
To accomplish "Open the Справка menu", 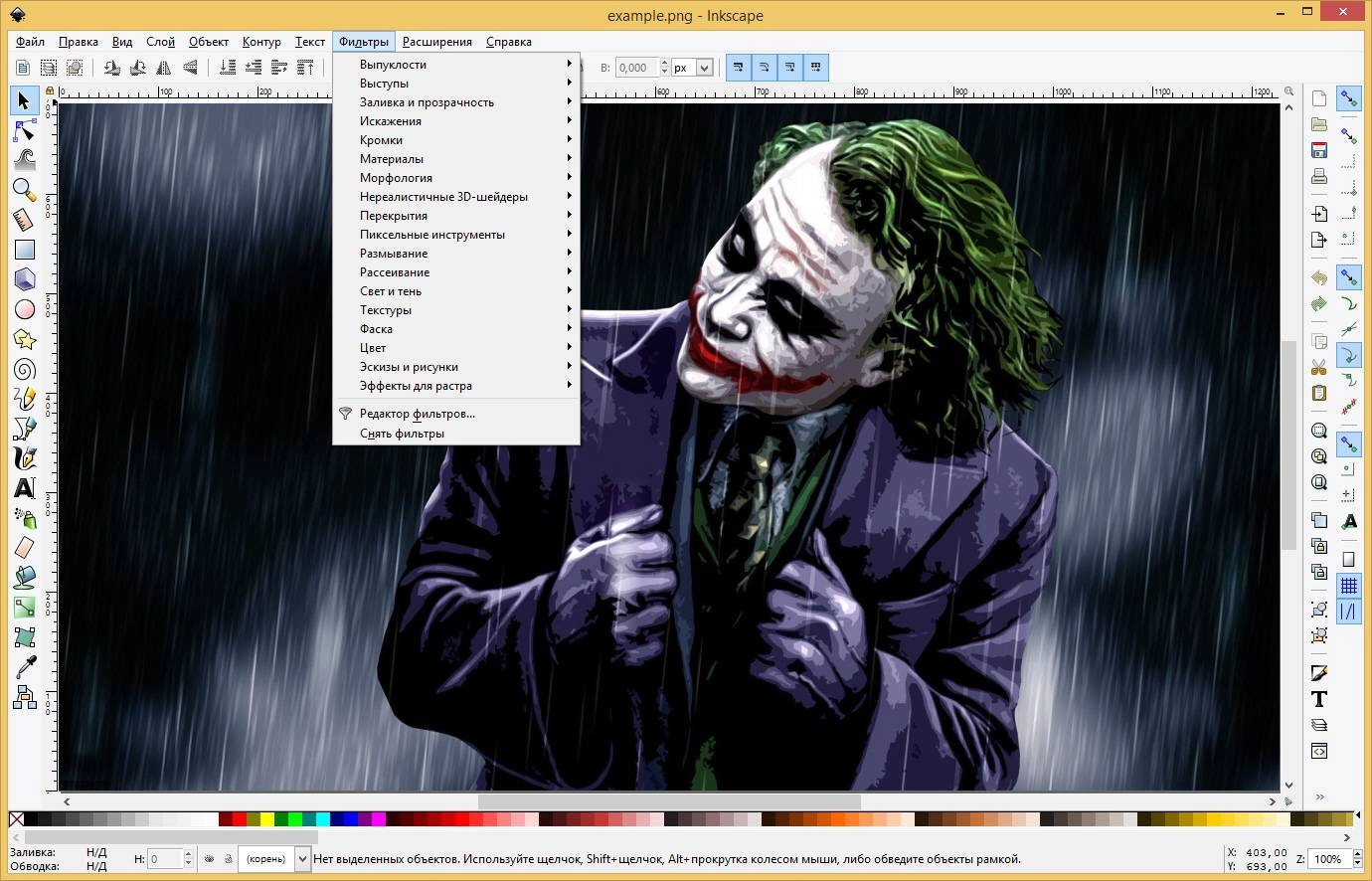I will pos(509,42).
